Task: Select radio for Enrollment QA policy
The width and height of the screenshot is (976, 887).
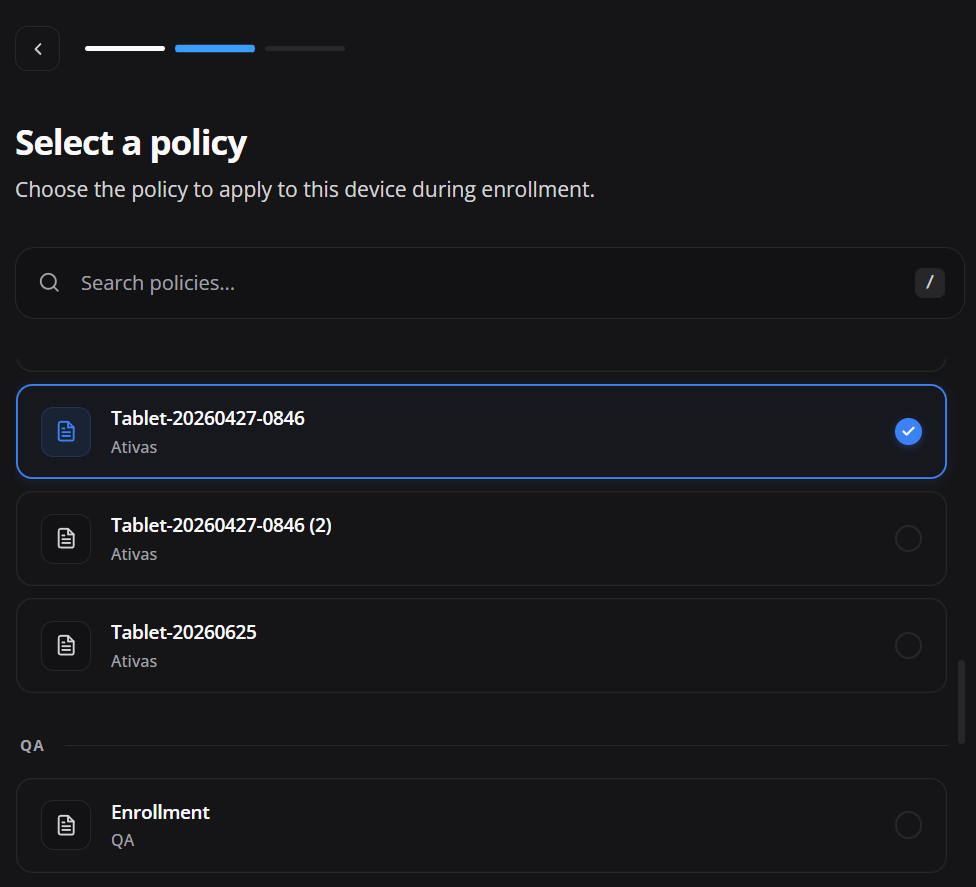Action: (908, 825)
